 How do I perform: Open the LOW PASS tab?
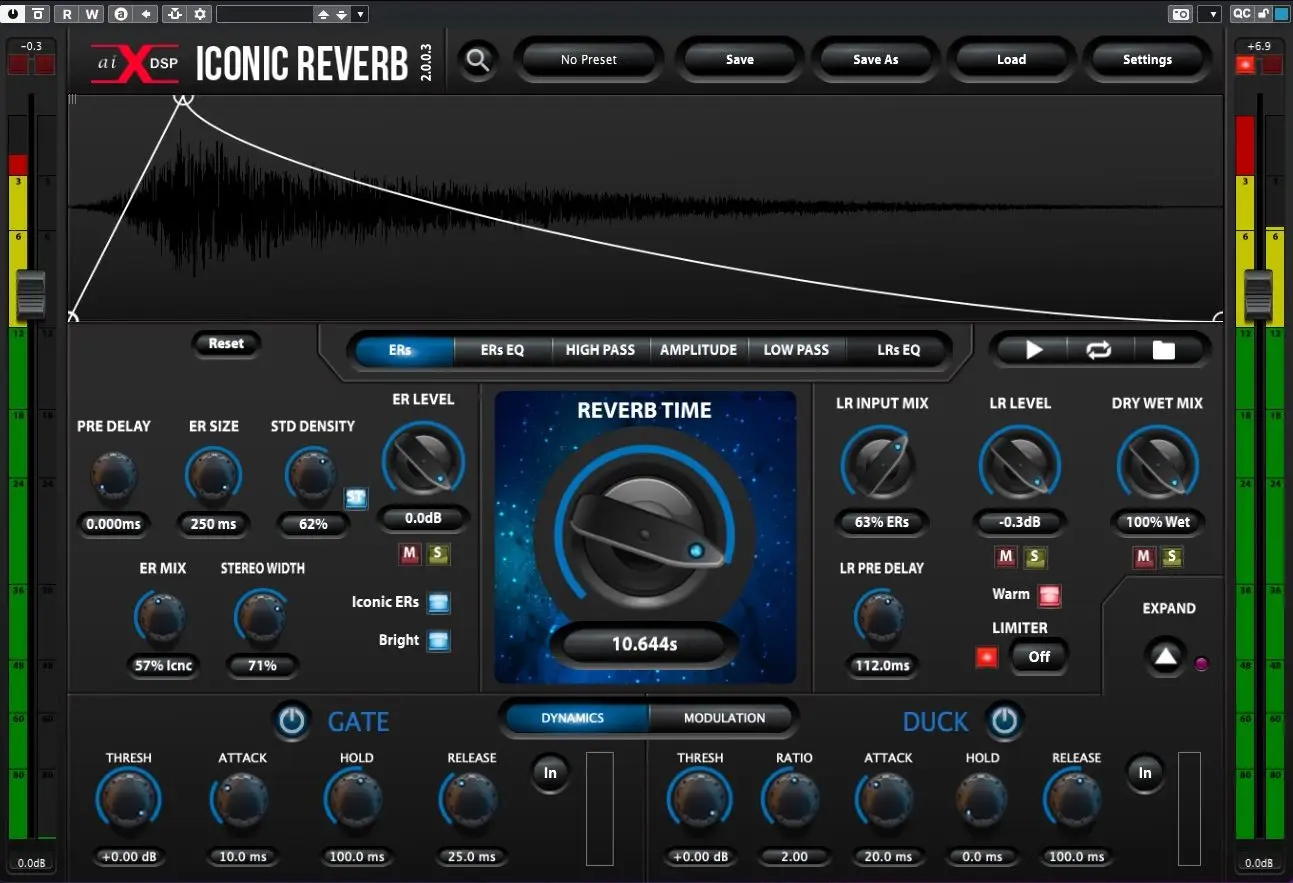coord(796,350)
